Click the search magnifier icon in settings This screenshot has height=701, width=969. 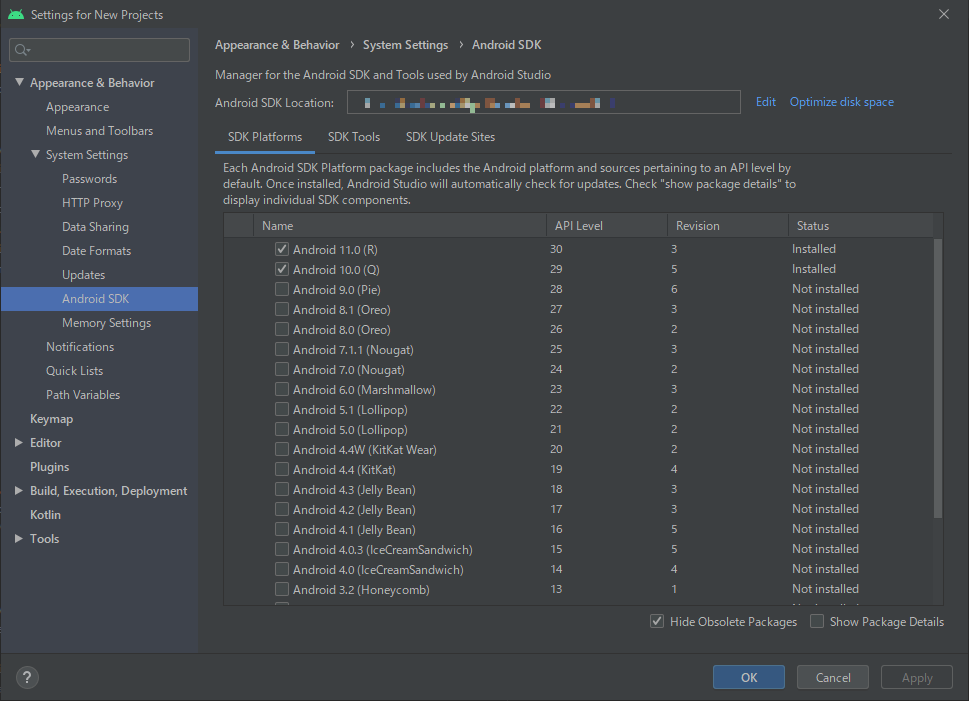22,50
